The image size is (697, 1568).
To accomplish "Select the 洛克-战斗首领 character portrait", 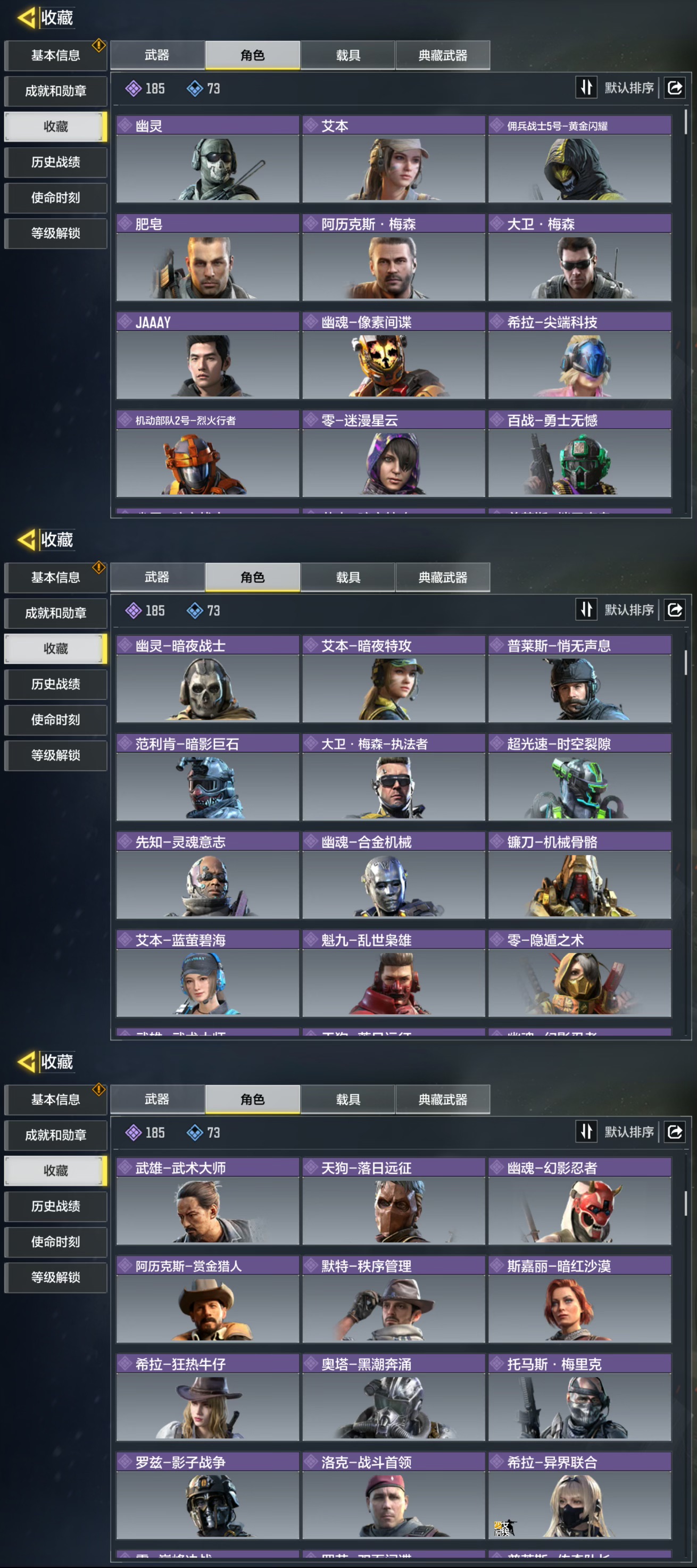I will click(x=393, y=1505).
